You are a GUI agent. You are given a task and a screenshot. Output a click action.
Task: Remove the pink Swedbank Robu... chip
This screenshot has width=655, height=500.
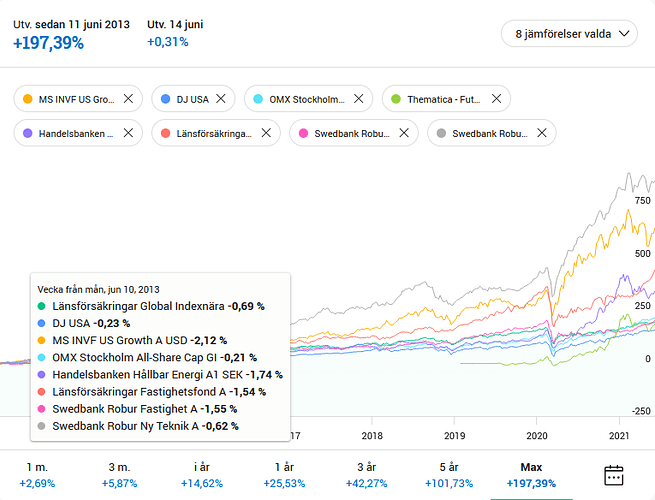tap(404, 133)
